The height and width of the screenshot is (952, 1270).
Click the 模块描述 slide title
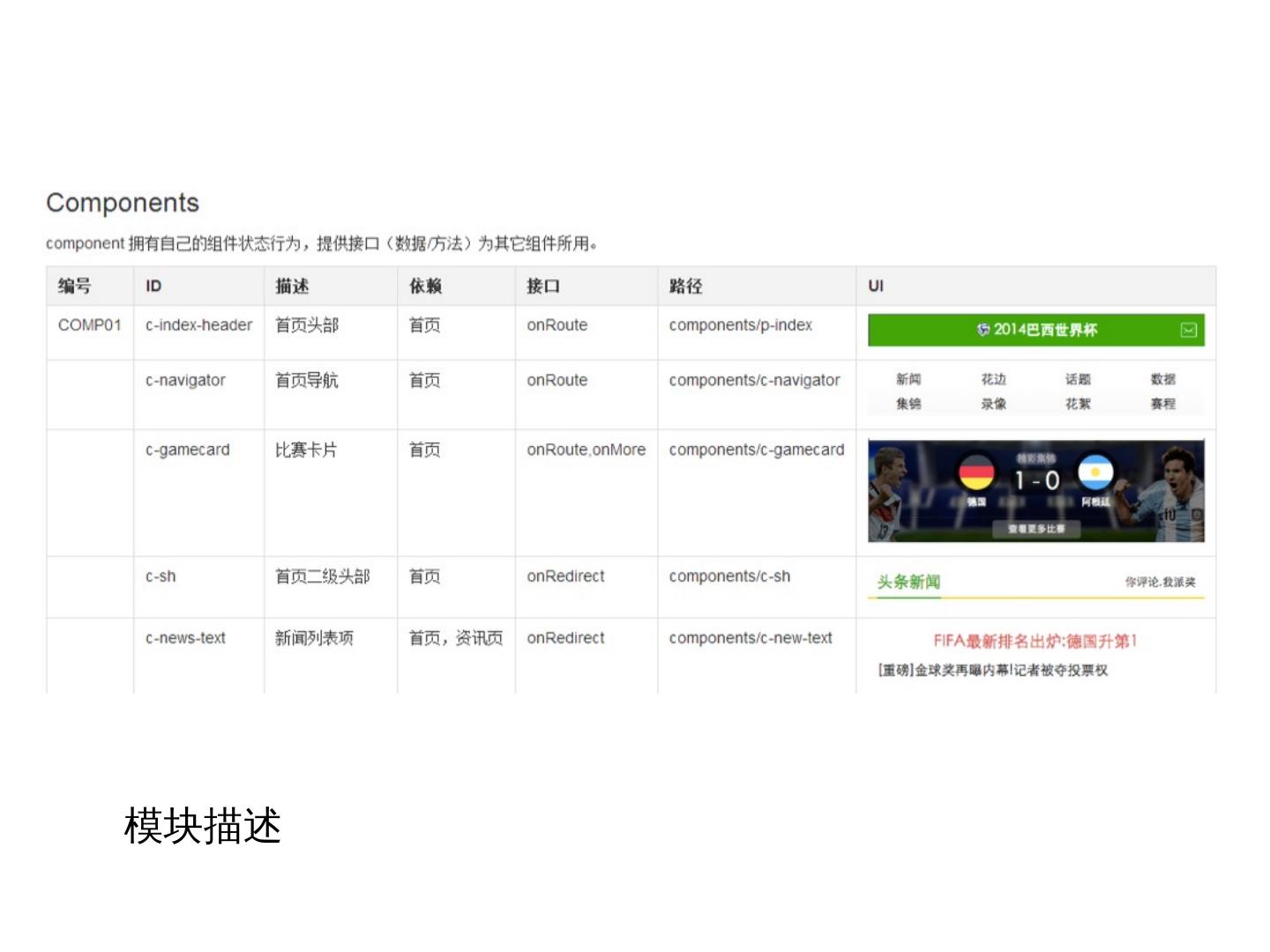203,826
